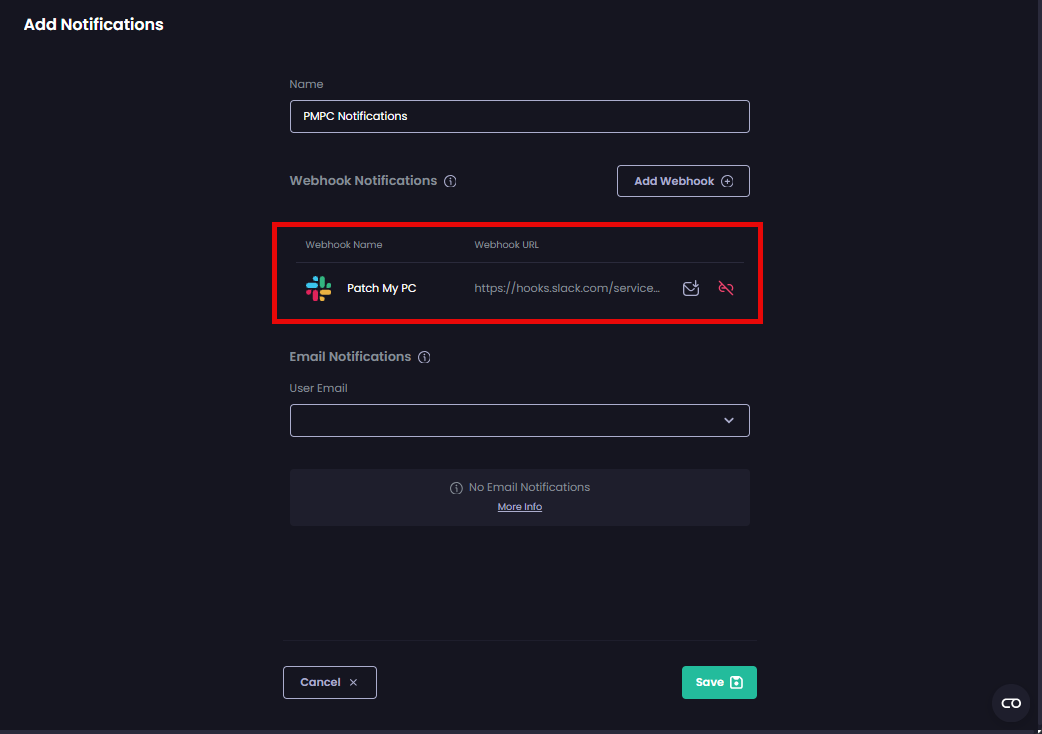Cancel adding notifications
This screenshot has width=1042, height=734.
330,682
